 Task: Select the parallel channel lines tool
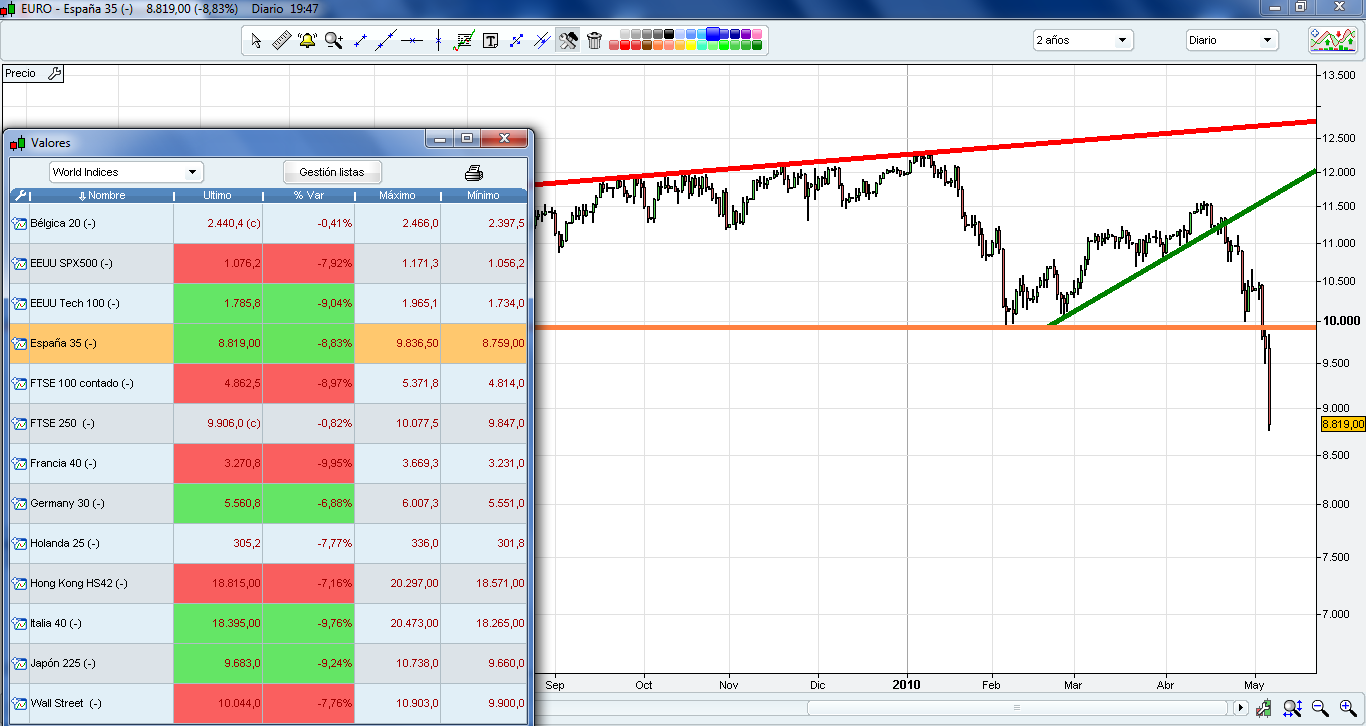point(542,41)
